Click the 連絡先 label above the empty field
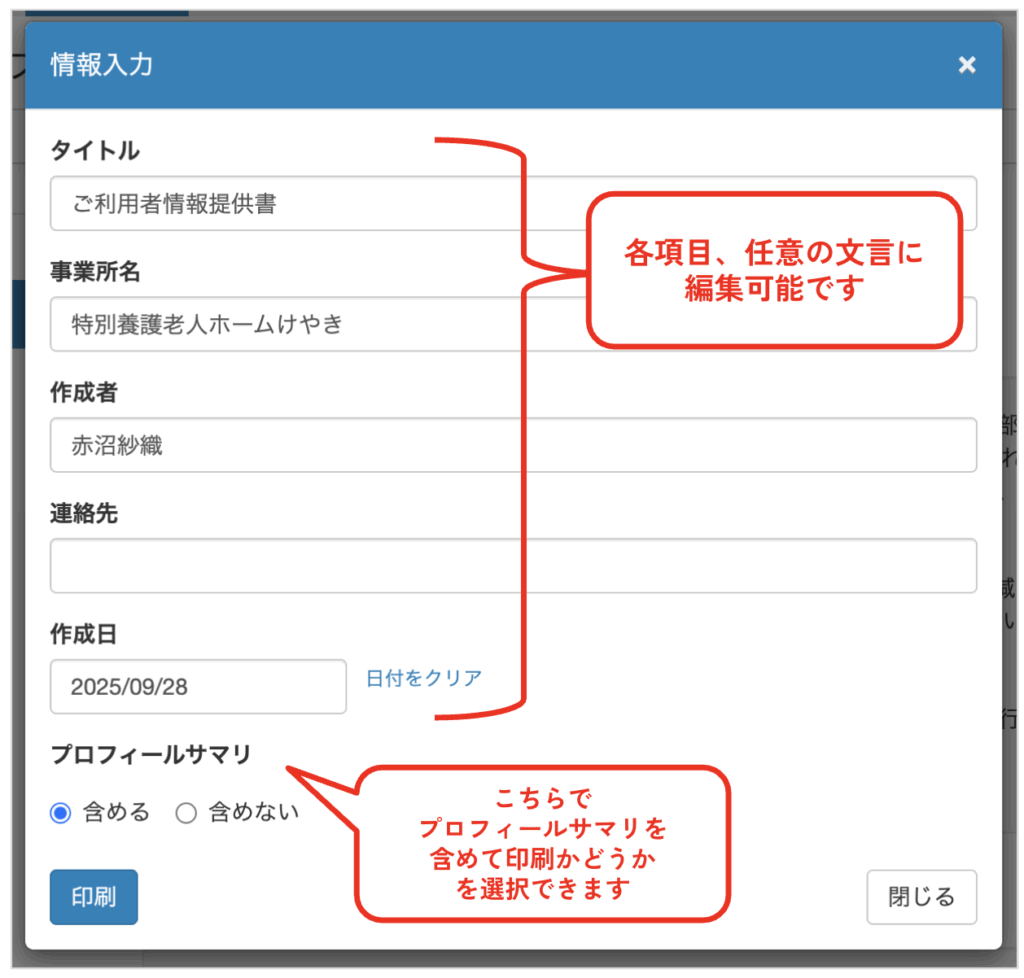Viewport: 1024px width, 978px height. point(84,513)
